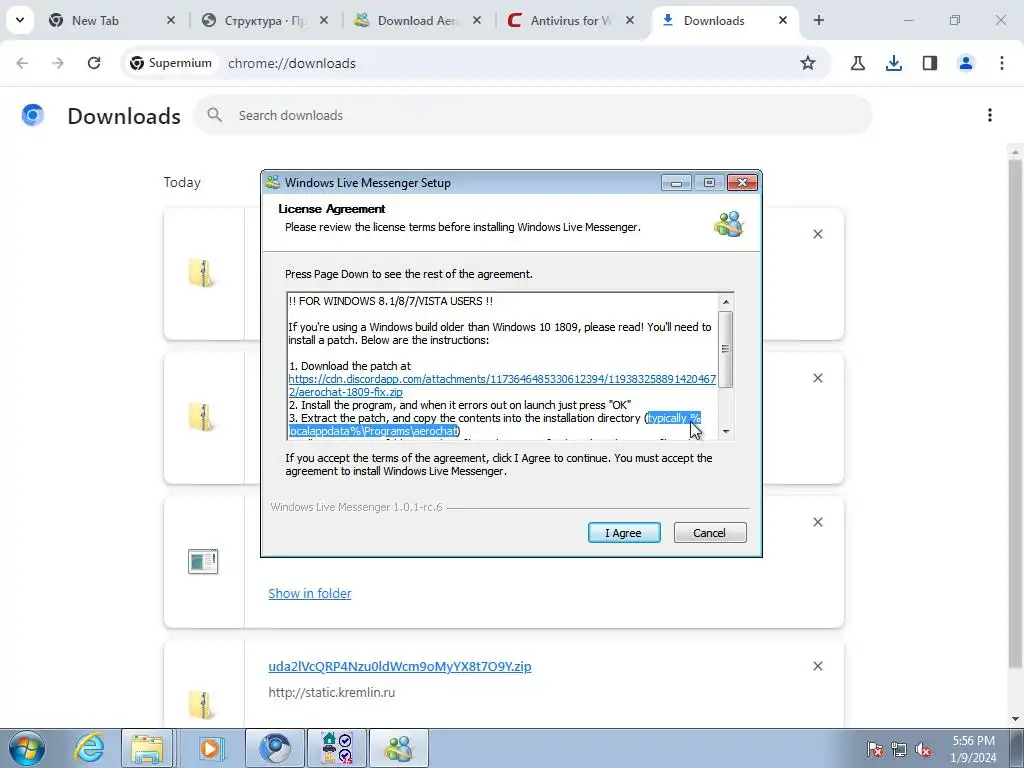Image resolution: width=1024 pixels, height=768 pixels.
Task: Open the Downloads page more actions menu
Action: pyautogui.click(x=990, y=116)
